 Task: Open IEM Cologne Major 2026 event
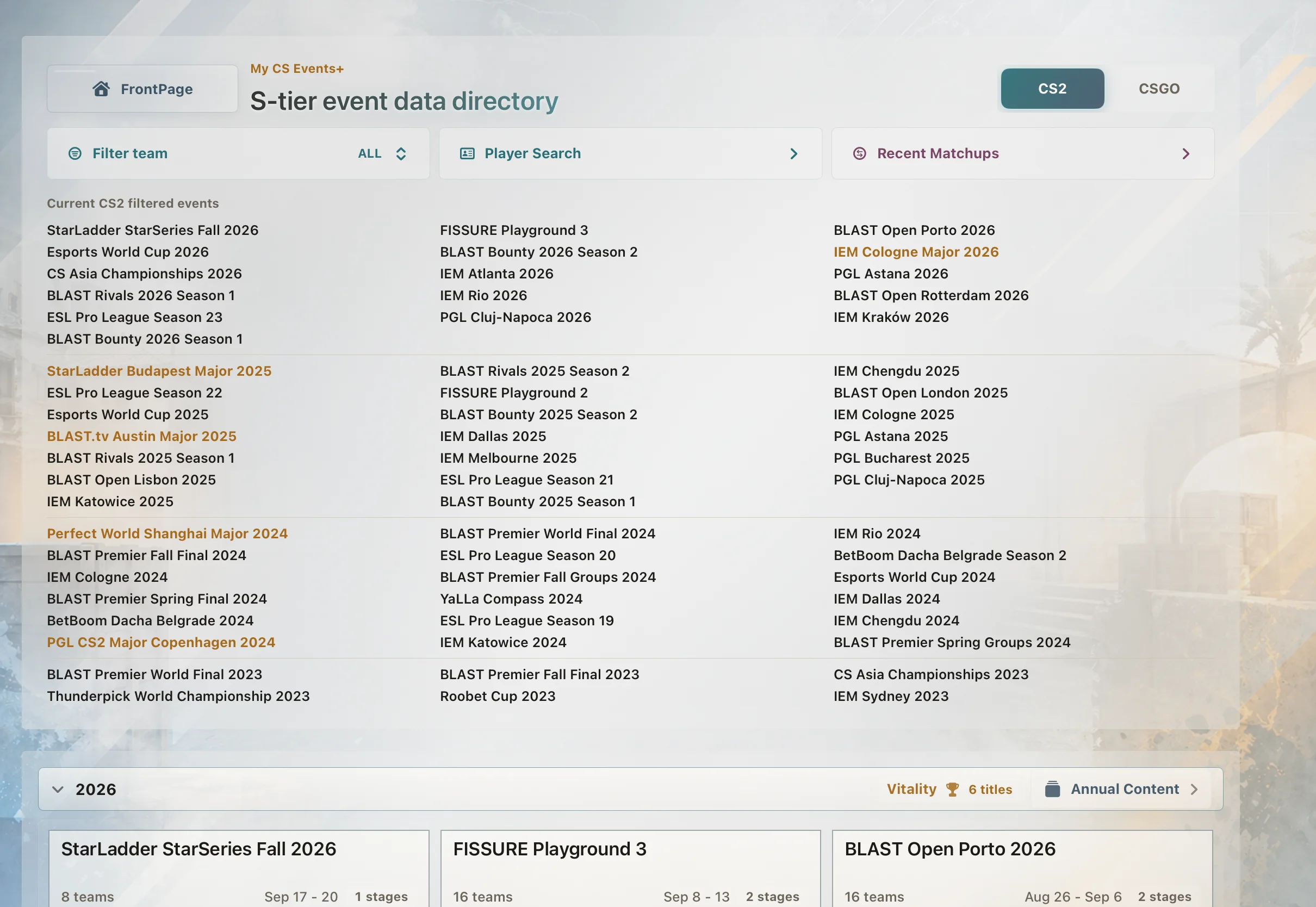916,252
